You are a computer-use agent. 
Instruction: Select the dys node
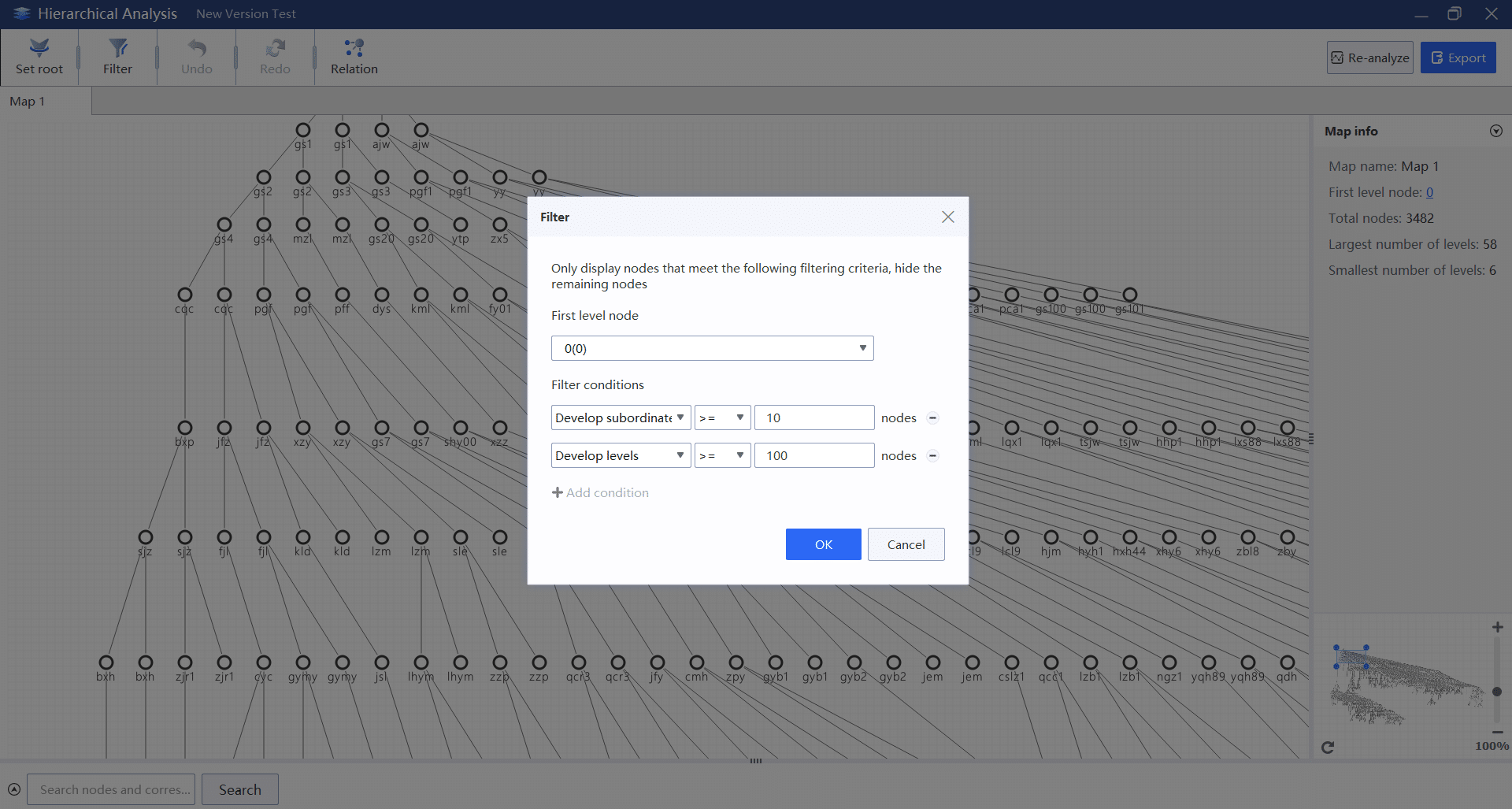[382, 295]
